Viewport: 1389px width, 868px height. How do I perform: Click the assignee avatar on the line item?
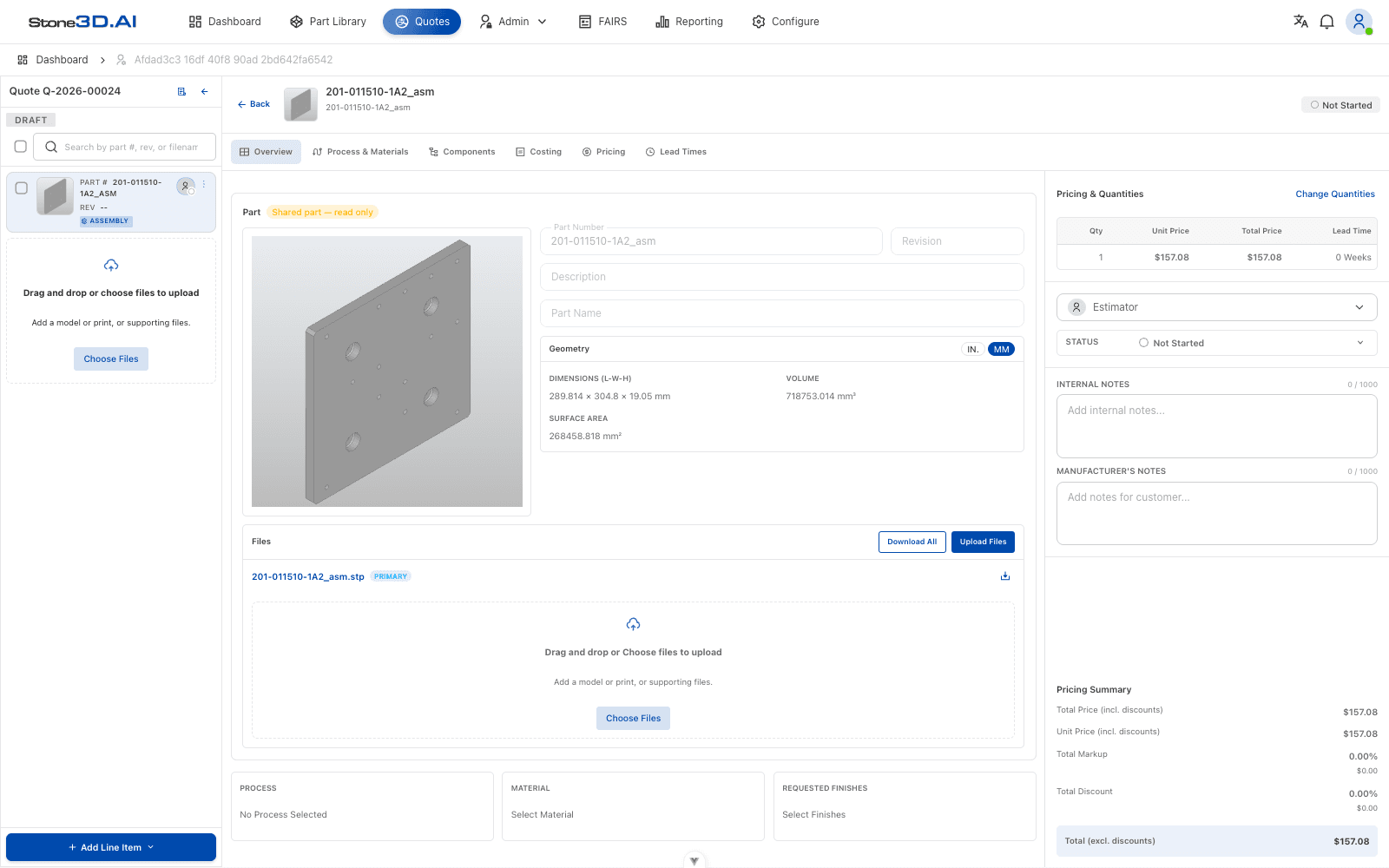click(186, 186)
